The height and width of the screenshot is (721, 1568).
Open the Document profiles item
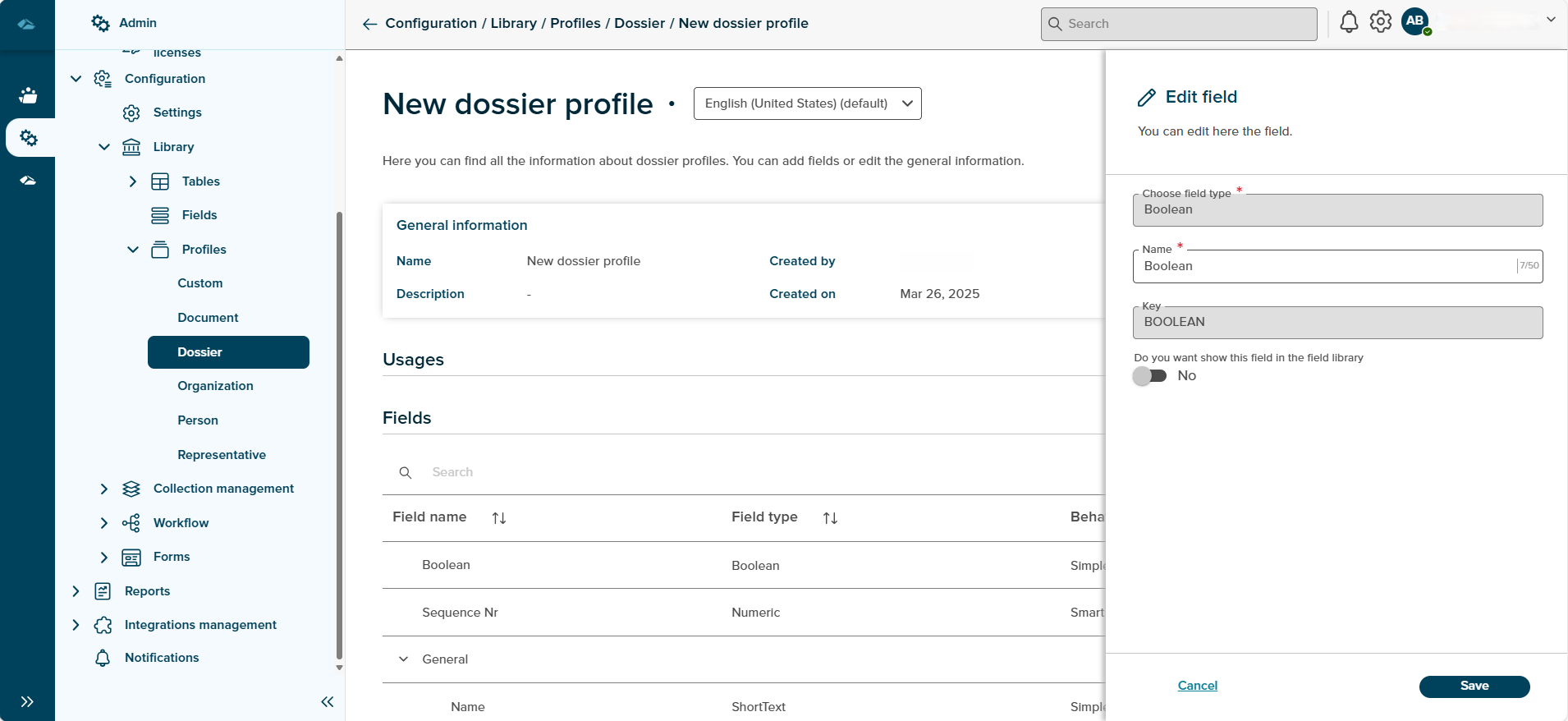[x=209, y=318]
